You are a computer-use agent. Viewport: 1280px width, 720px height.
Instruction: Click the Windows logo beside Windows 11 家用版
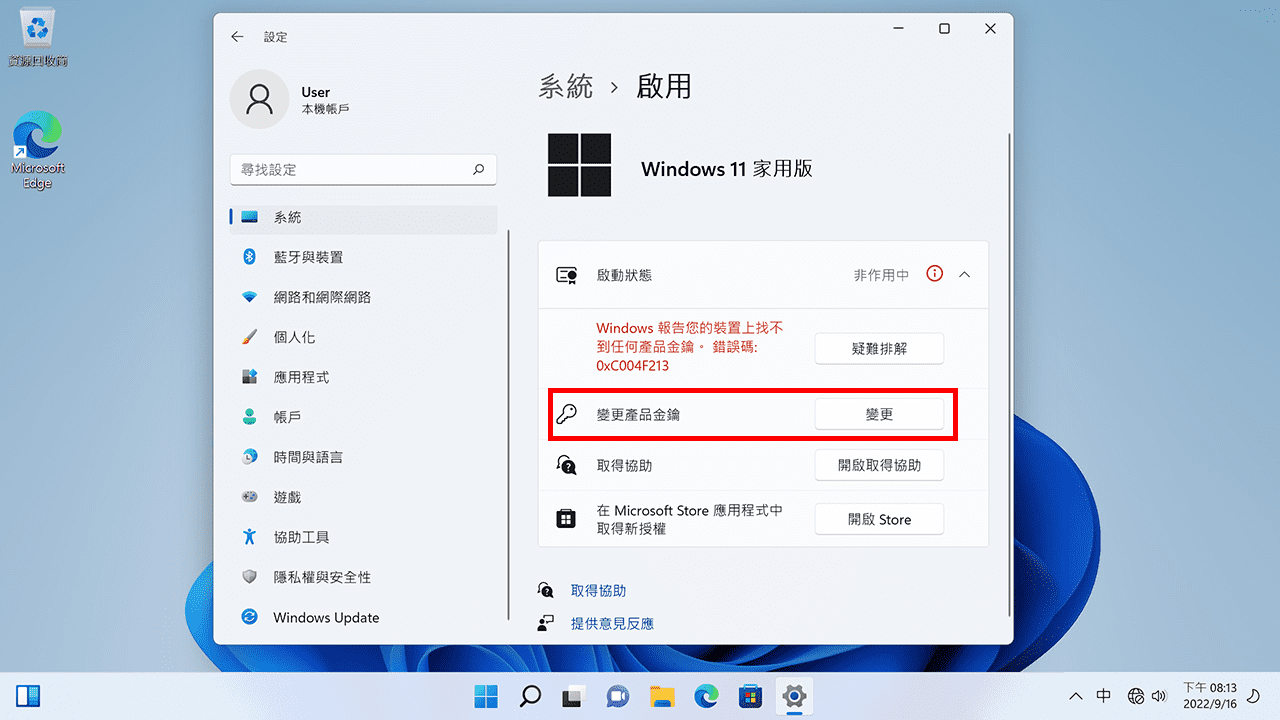pos(580,165)
